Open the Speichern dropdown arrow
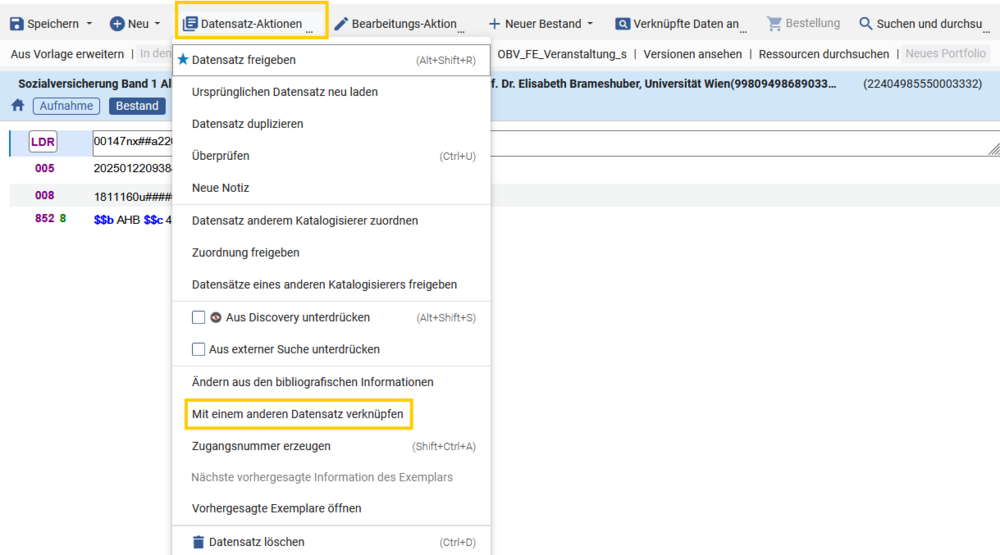Screen dimensions: 1000x555 [x=89, y=24]
